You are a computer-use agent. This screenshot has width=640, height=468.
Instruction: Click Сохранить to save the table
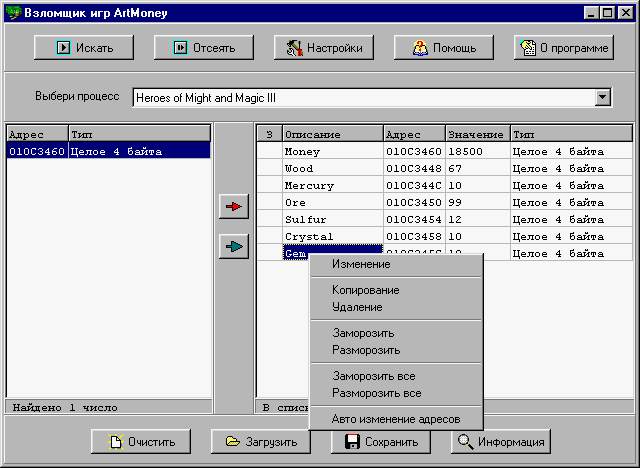(381, 442)
